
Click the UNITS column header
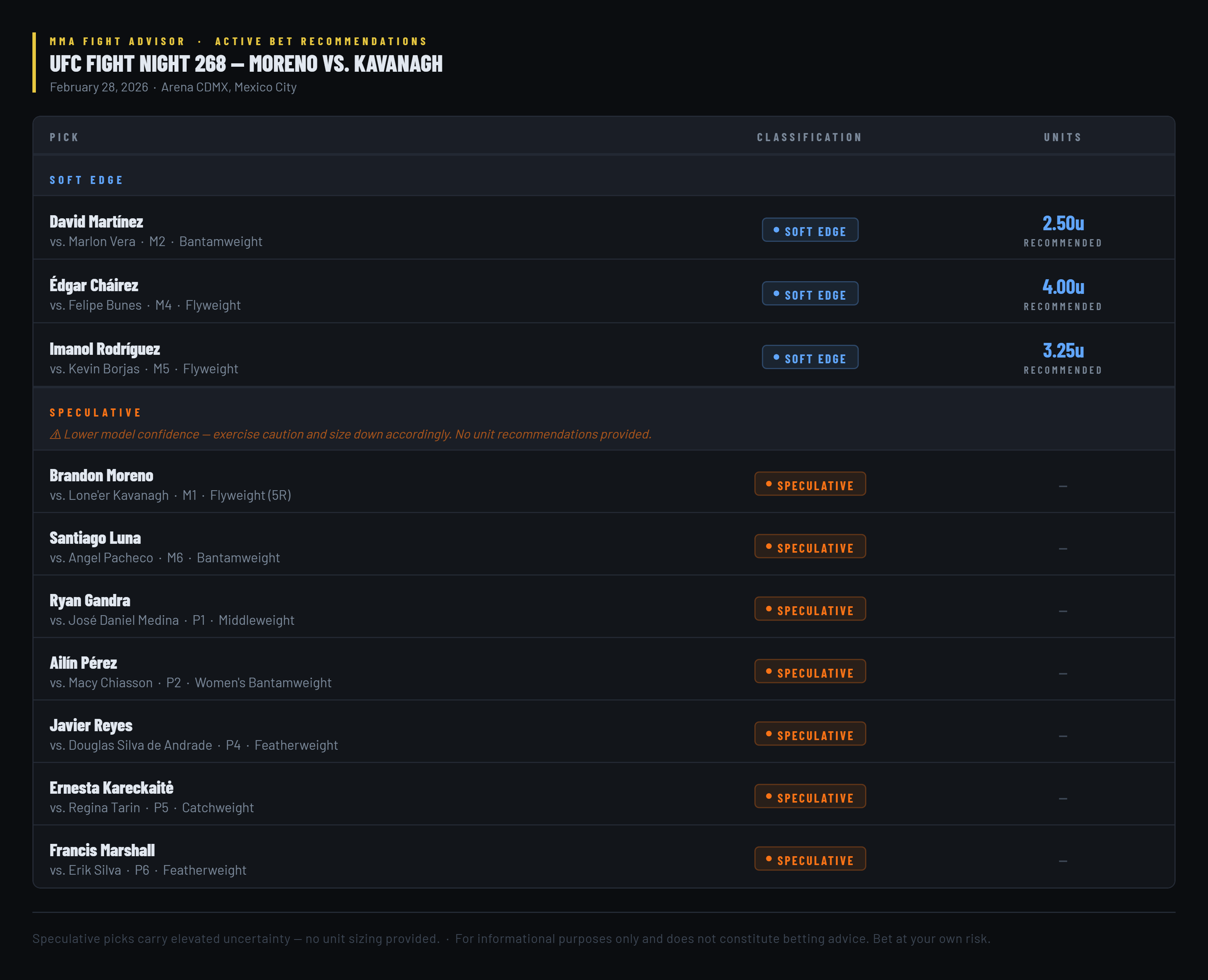(x=1062, y=137)
